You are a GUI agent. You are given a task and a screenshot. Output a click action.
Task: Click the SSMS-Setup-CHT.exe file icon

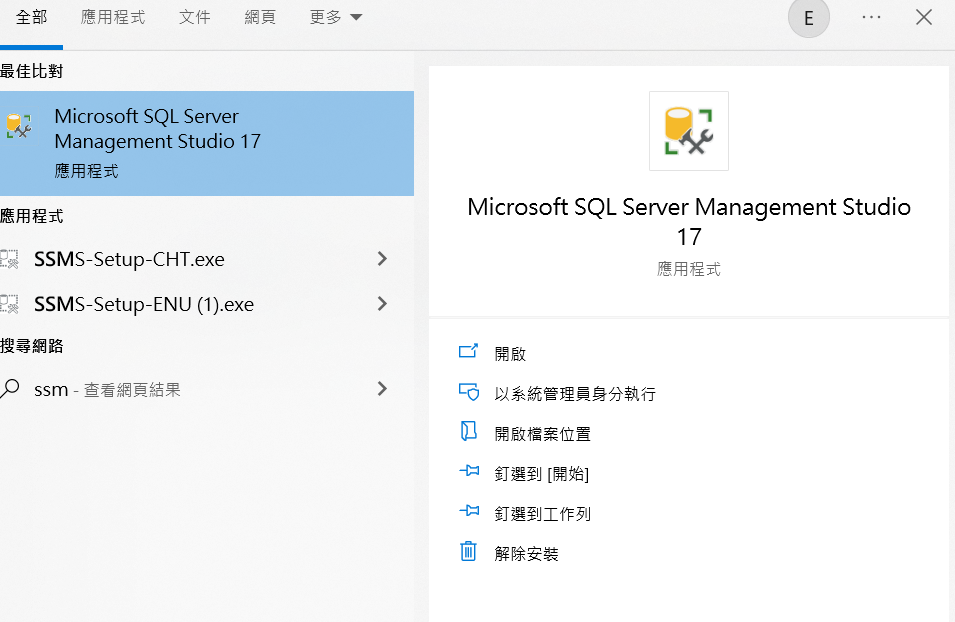tap(10, 260)
